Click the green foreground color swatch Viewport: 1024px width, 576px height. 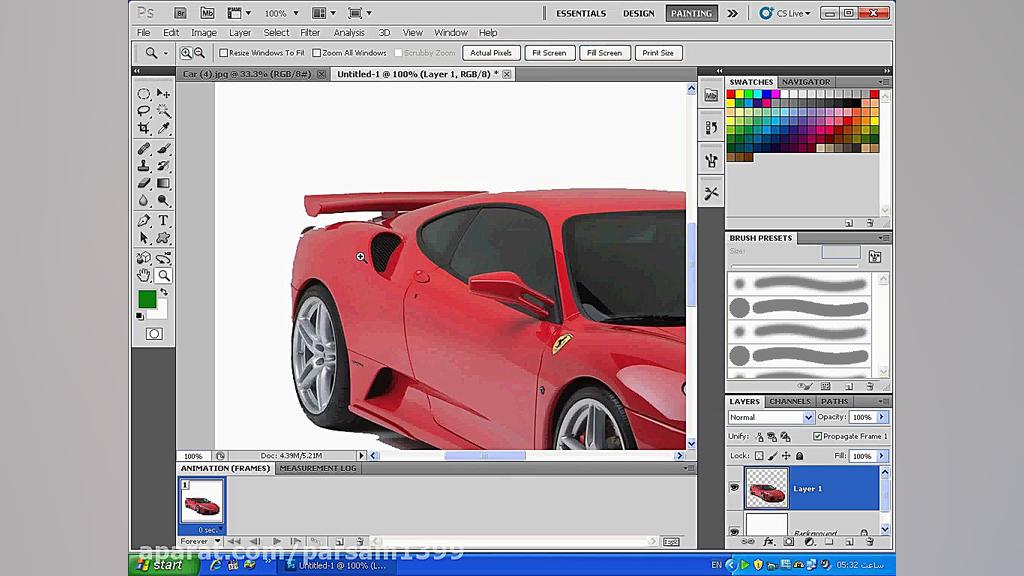point(146,300)
